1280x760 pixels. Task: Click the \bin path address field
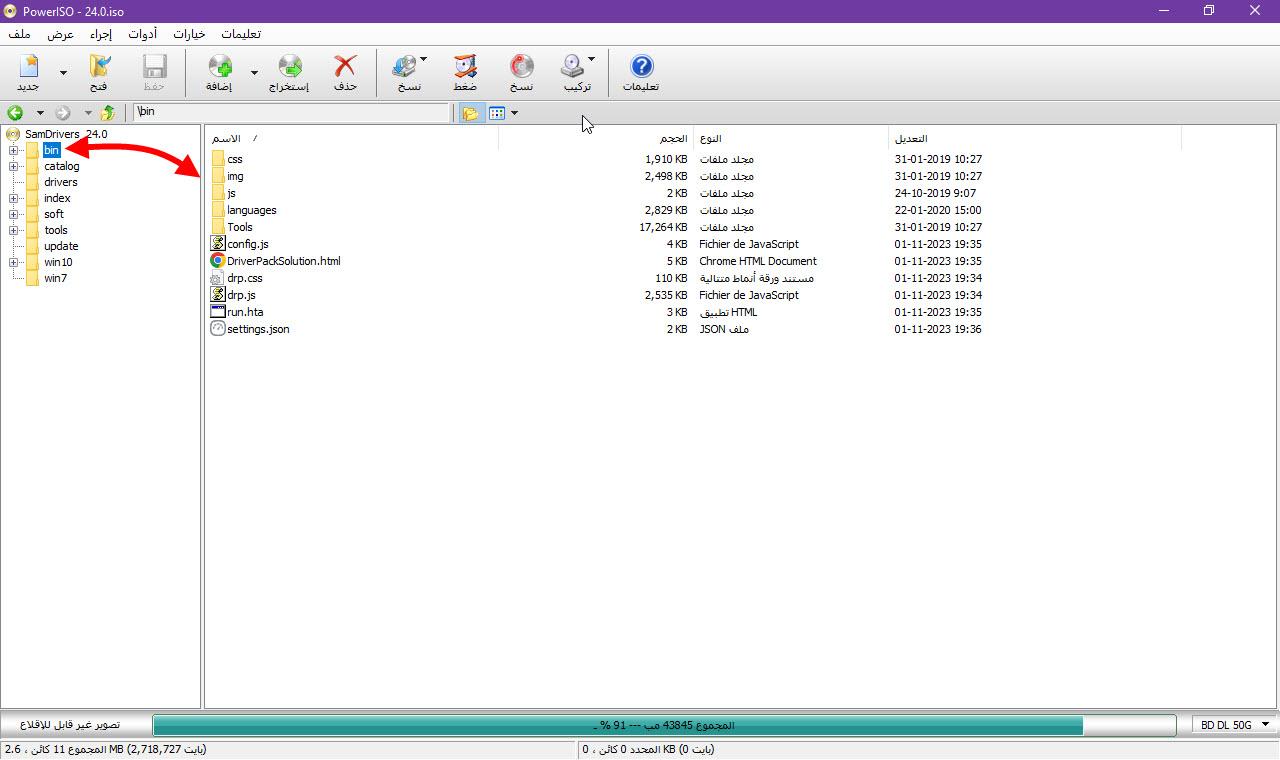point(292,112)
